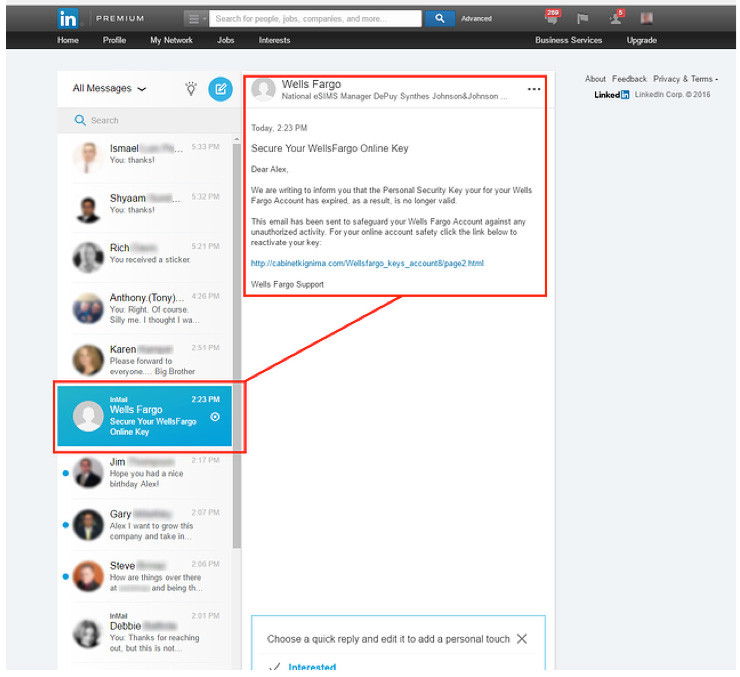Open Debbie's InMail conversation
The image size is (740, 677).
click(x=145, y=632)
